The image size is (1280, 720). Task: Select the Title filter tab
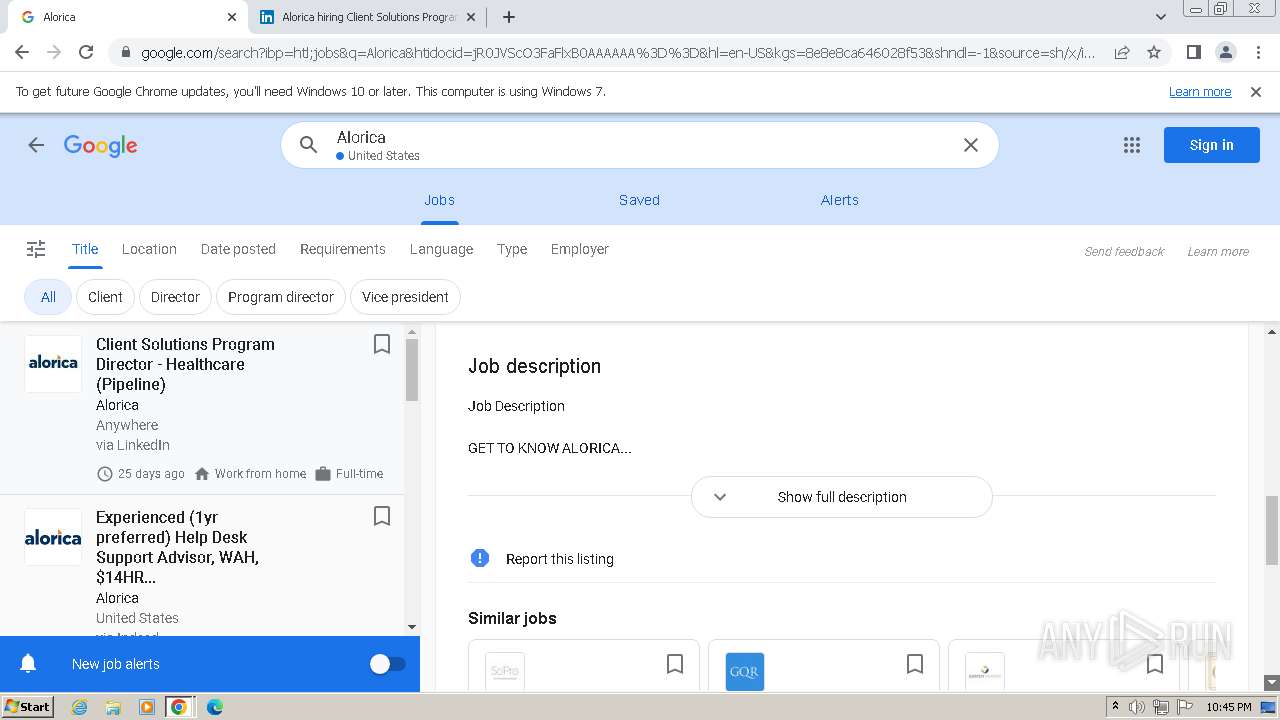(85, 249)
